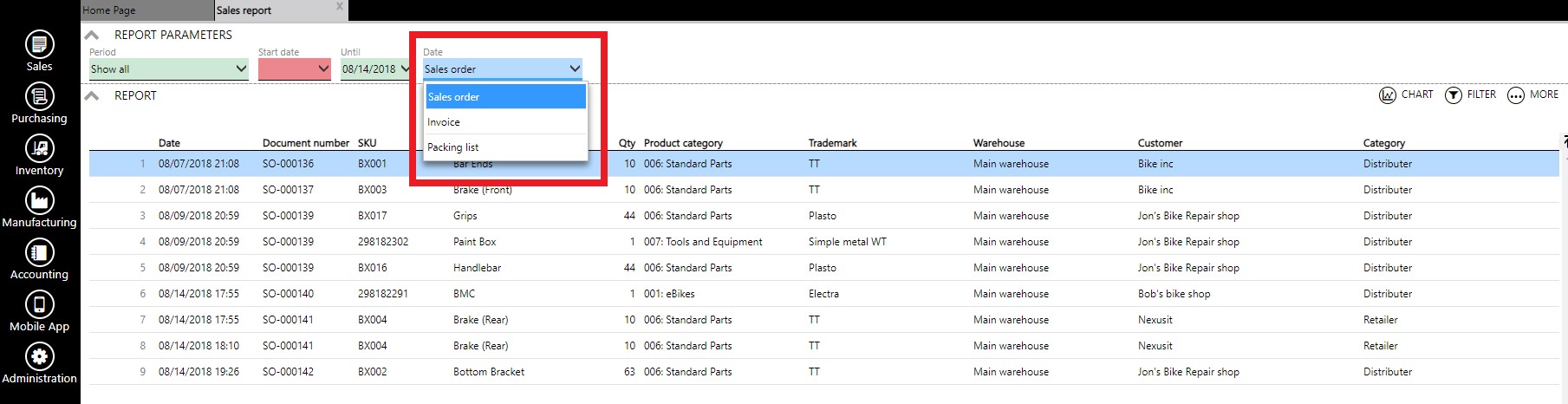Screen dimensions: 1568x404
Task: Sort by the Customer column header
Action: point(1160,143)
